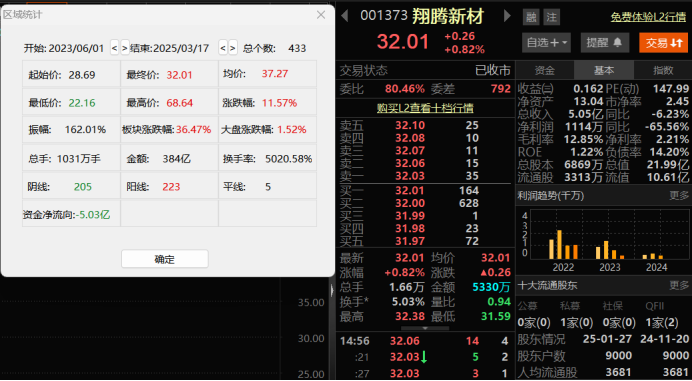Click the 注 registration badge
692x381 pixels.
click(x=552, y=17)
